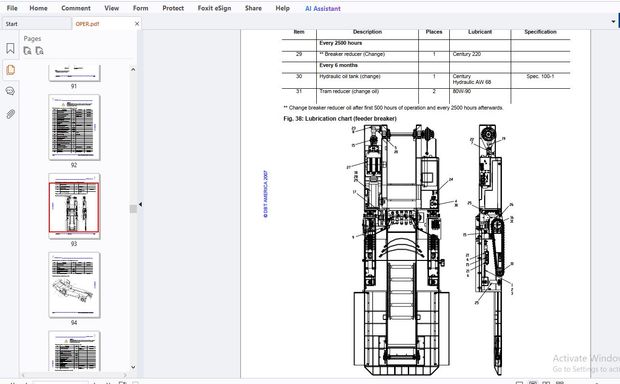Select the OPER.pdf document tab
The image size is (620, 384).
tap(87, 24)
